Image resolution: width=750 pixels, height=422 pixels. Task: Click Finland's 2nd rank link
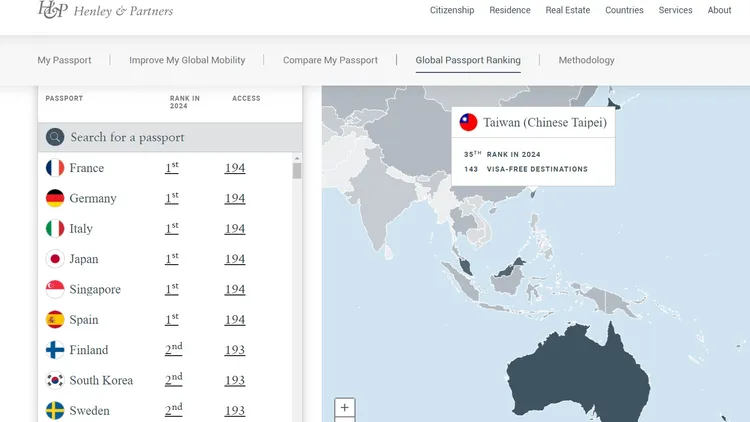click(173, 350)
